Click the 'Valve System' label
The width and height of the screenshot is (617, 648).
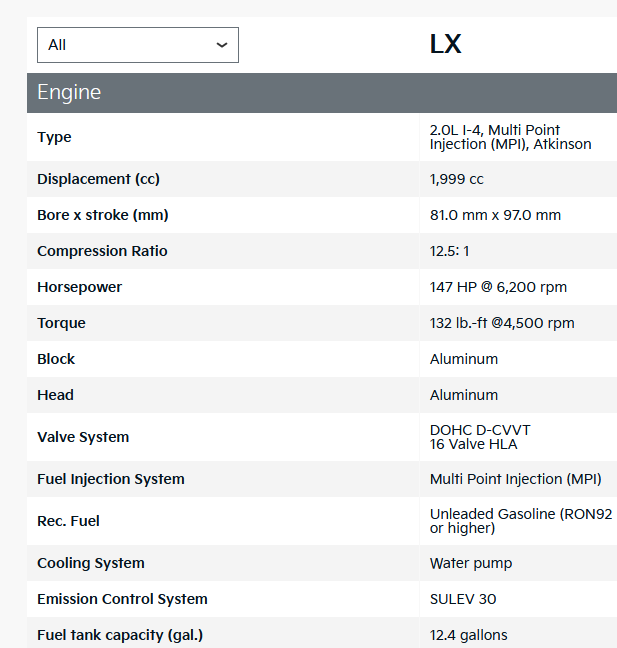click(83, 437)
